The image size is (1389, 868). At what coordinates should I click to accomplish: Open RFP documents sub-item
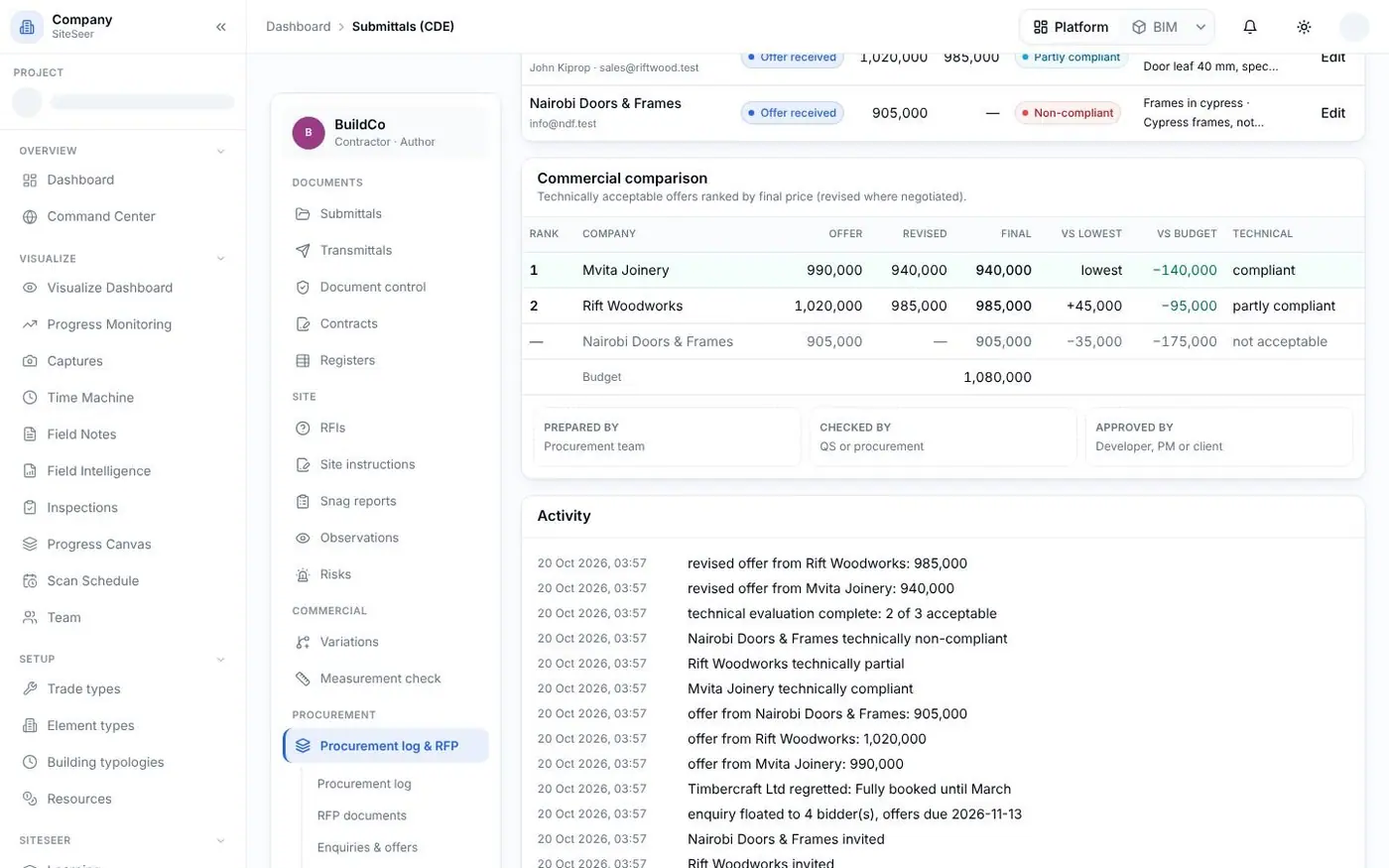(x=362, y=815)
